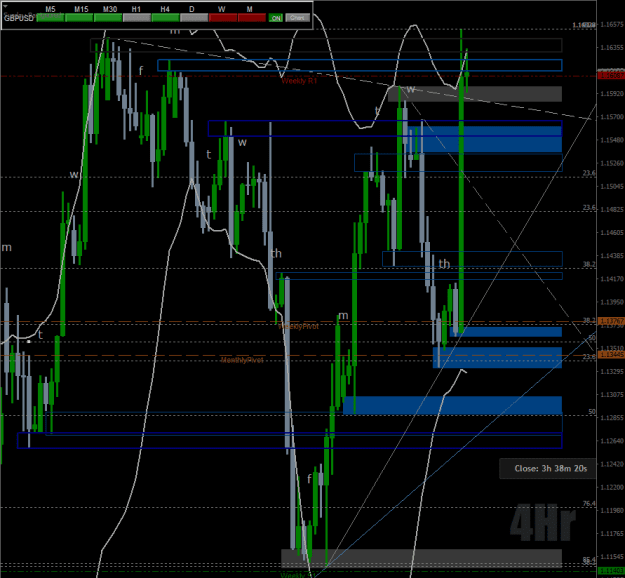Select the Weekly R1 line label

(x=299, y=81)
